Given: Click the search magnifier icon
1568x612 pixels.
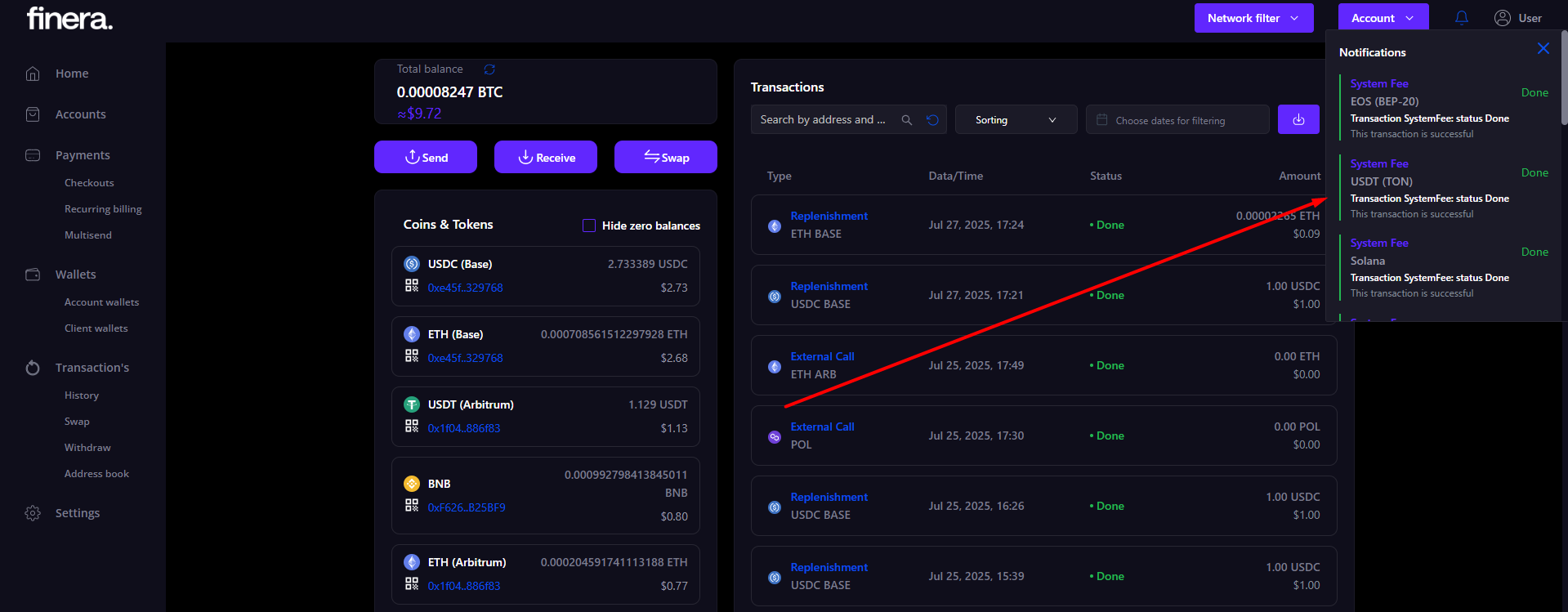Looking at the screenshot, I should [x=906, y=120].
